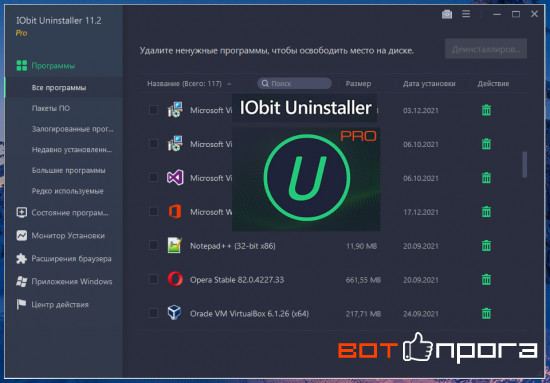This screenshot has height=383, width=550.
Task: Click the Расширения браузера puzzle icon
Action: [x=22, y=259]
